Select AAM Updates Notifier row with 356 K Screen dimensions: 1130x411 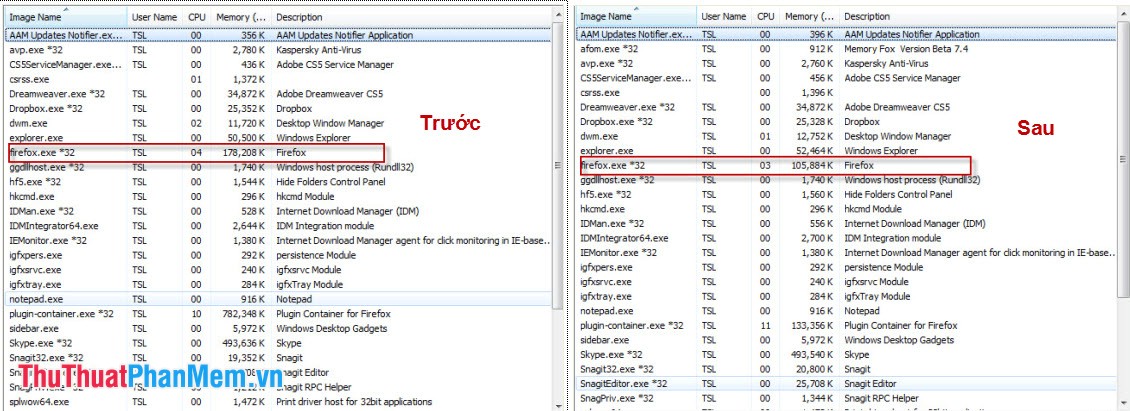[x=279, y=35]
